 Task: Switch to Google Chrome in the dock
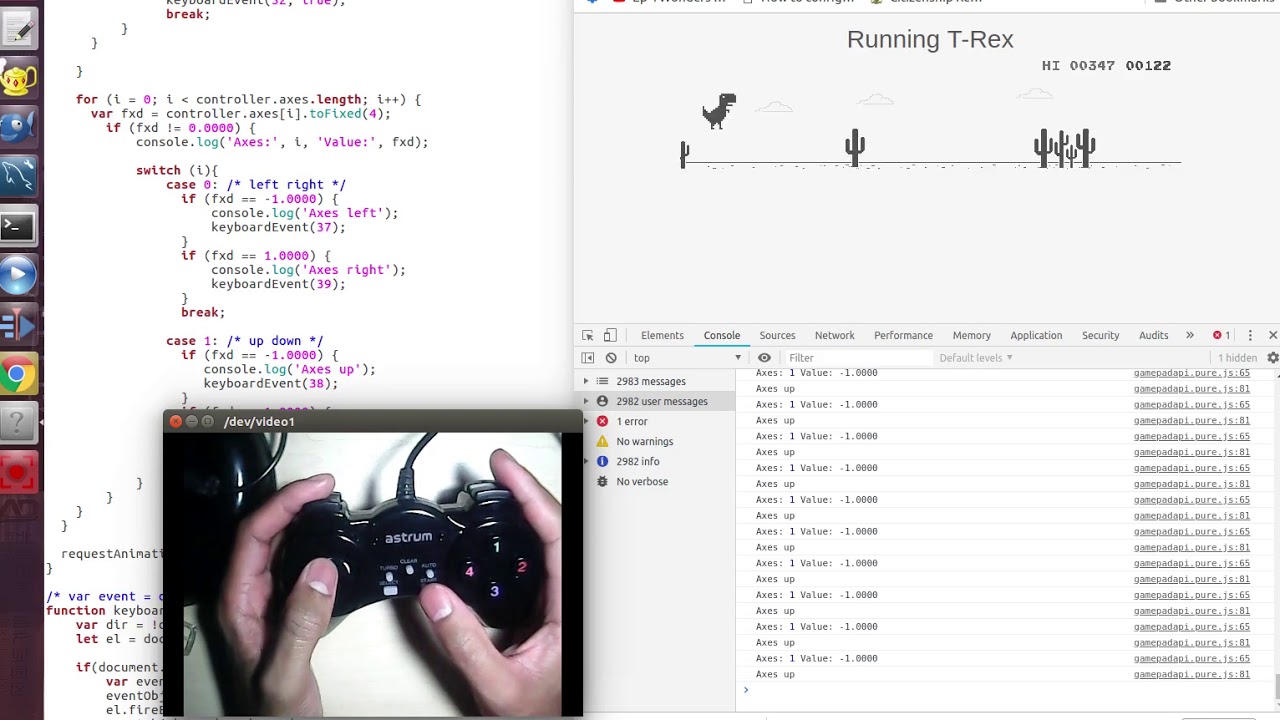tap(18, 376)
